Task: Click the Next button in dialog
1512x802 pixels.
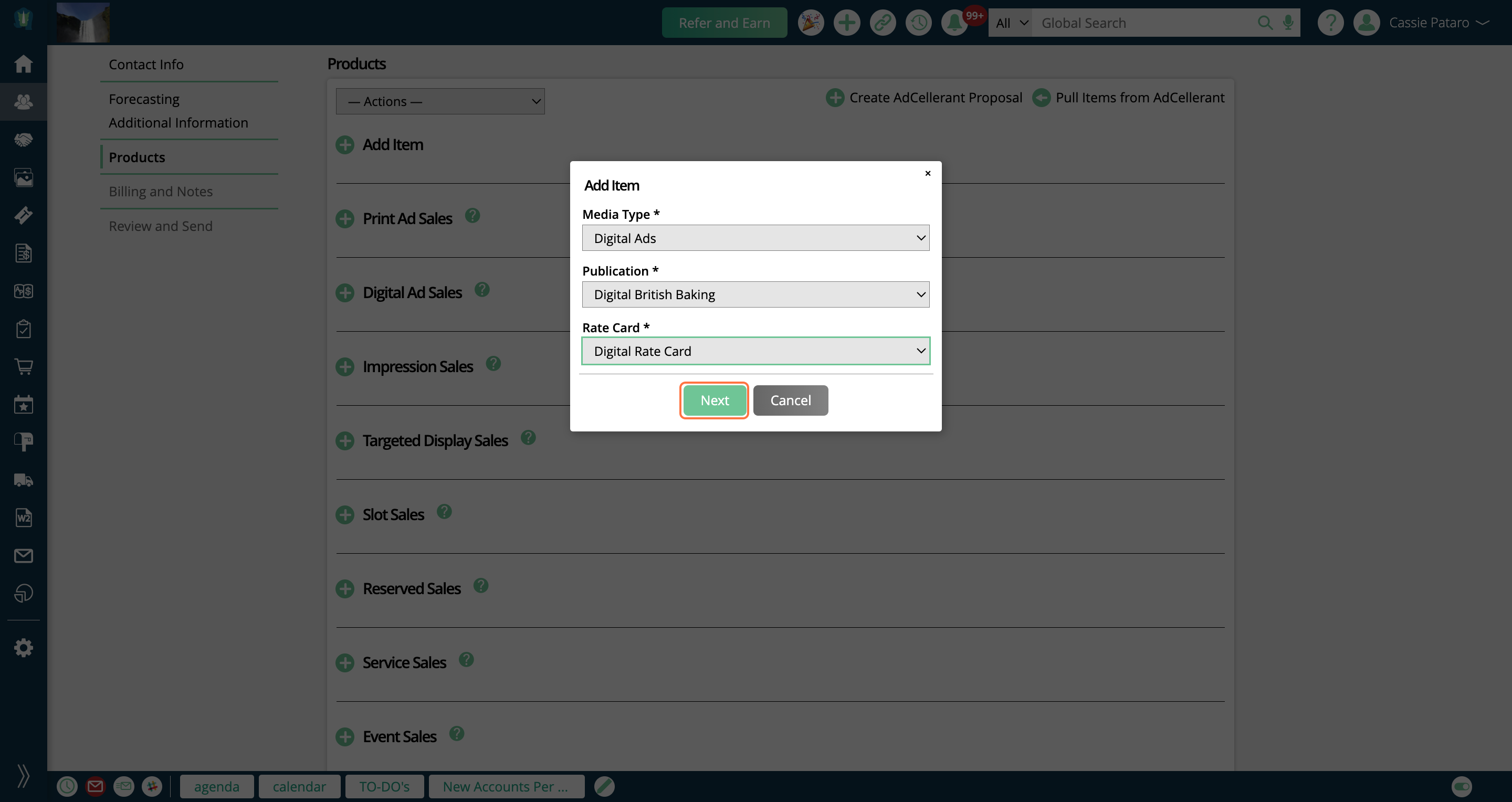Action: click(715, 400)
